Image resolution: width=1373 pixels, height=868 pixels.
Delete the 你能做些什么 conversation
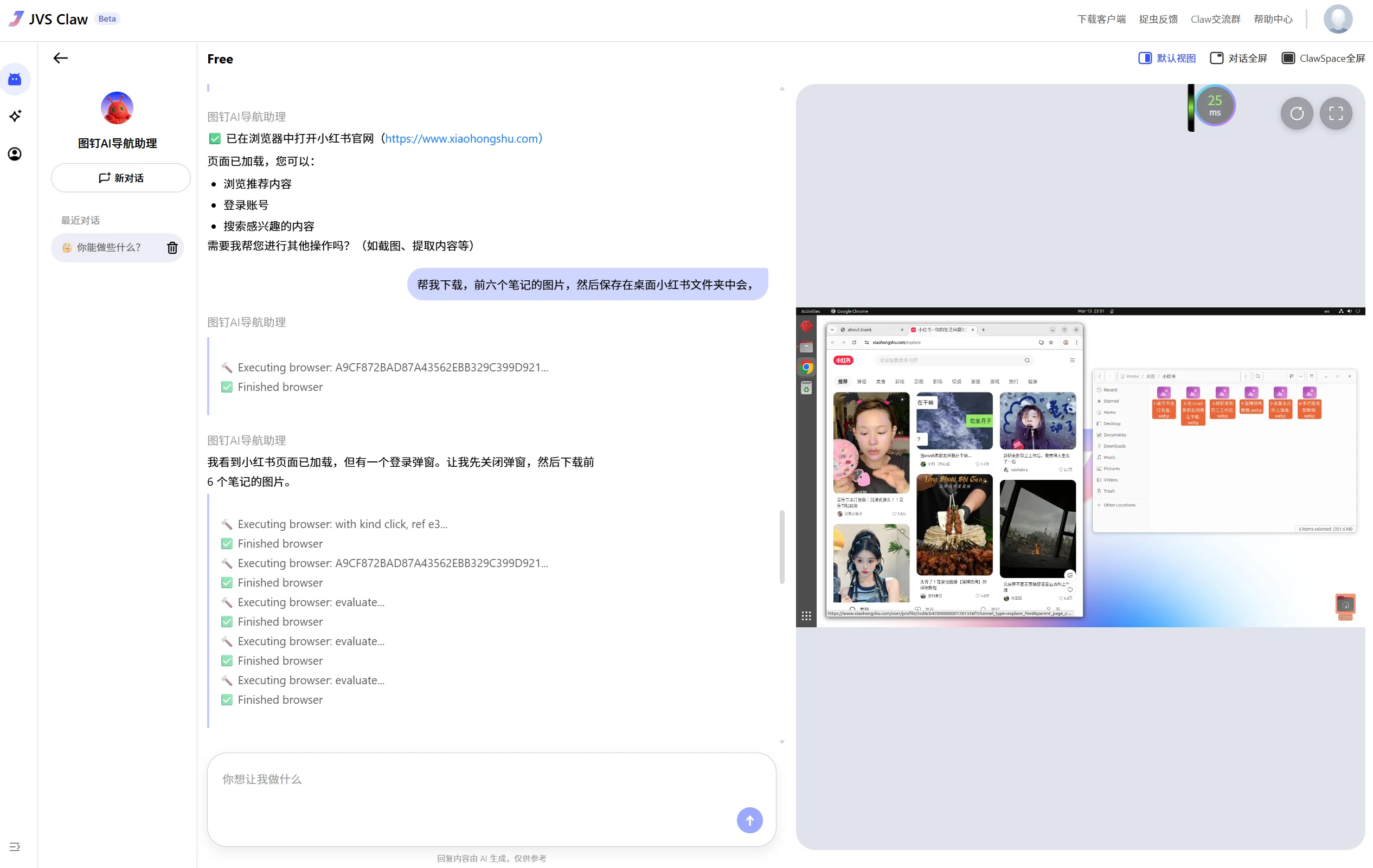pyautogui.click(x=172, y=248)
